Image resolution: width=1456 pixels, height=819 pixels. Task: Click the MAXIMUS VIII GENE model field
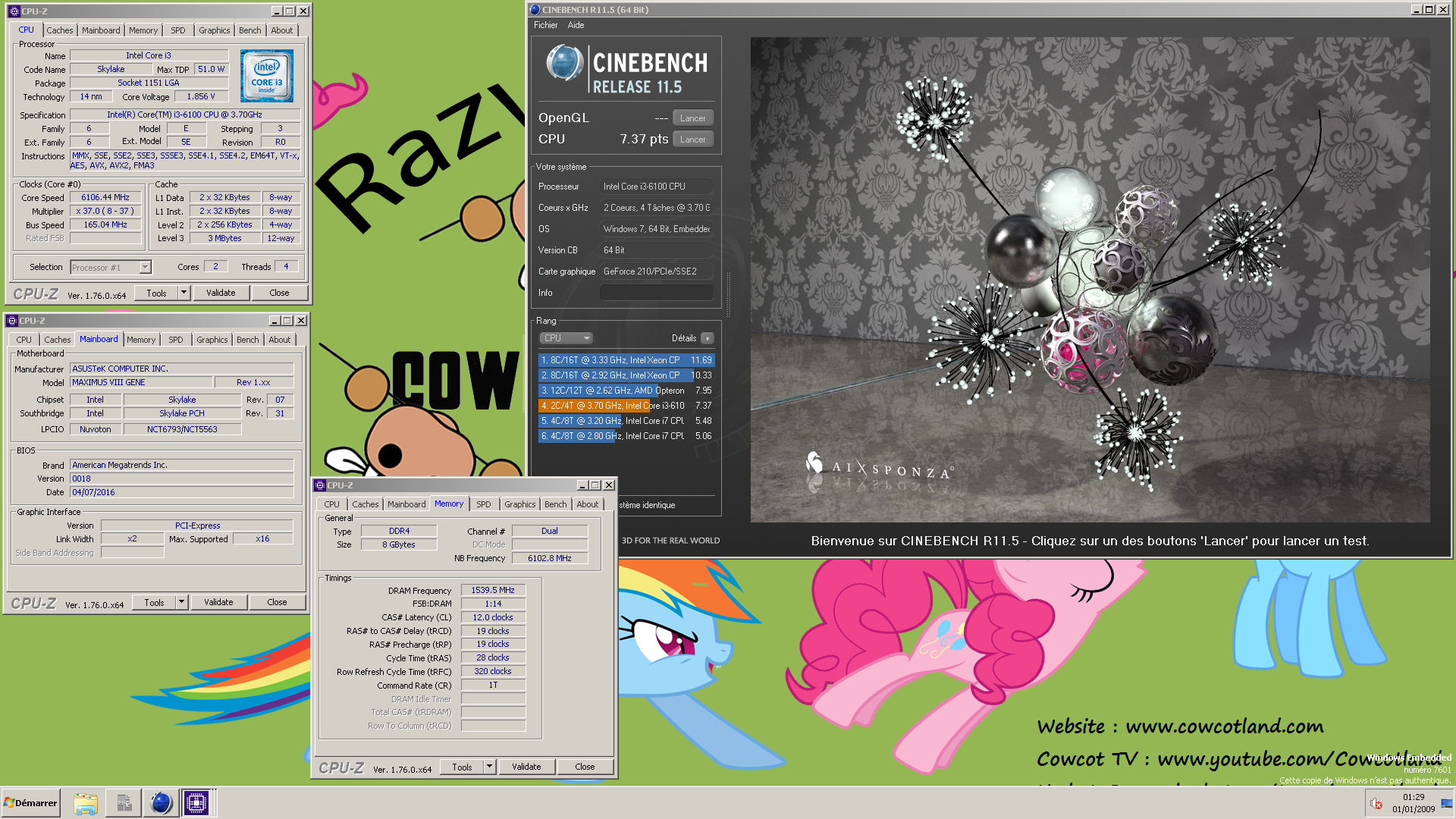pos(140,383)
